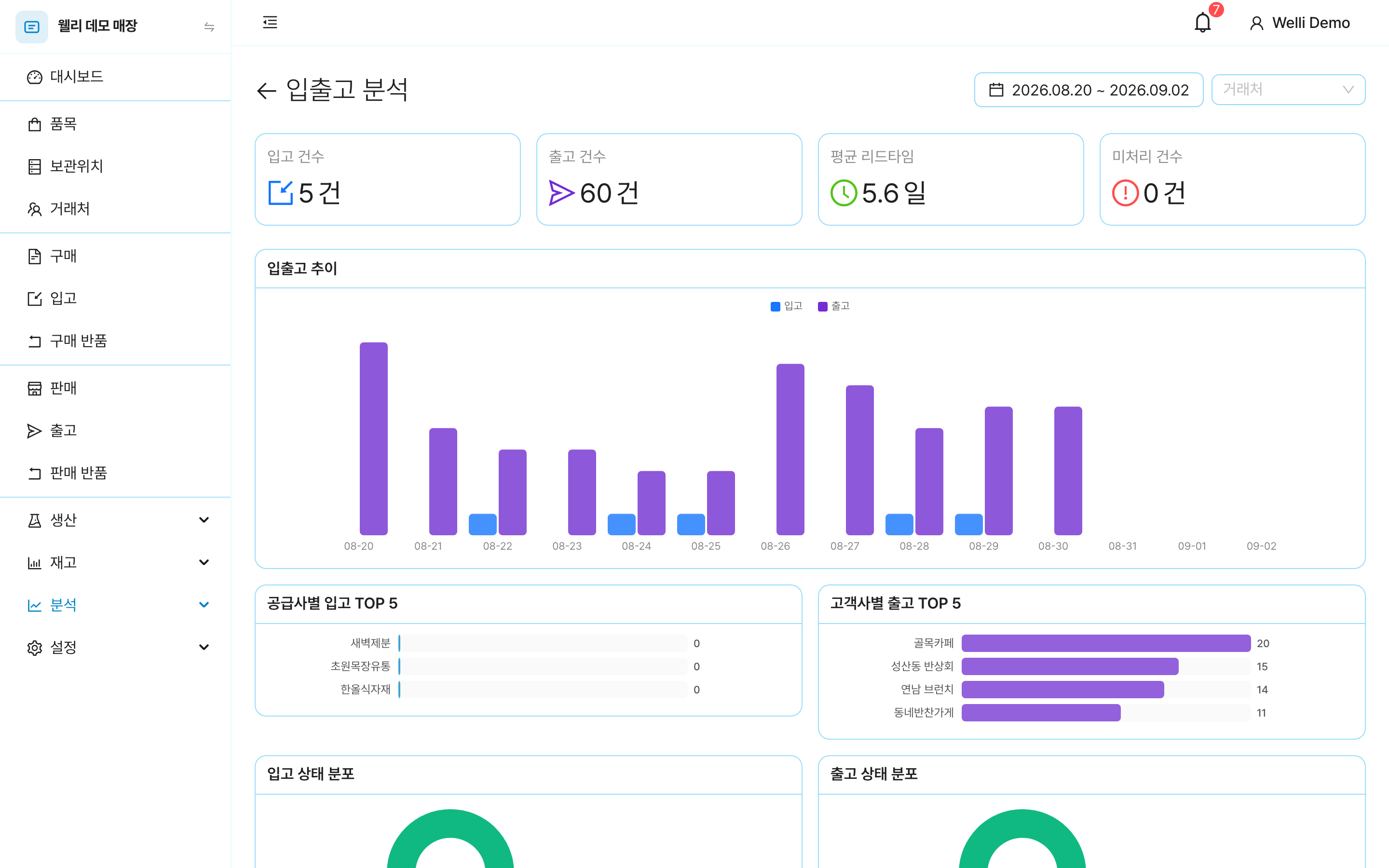This screenshot has height=868, width=1389.
Task: Expand the 설정 submenu chevron
Action: point(204,648)
